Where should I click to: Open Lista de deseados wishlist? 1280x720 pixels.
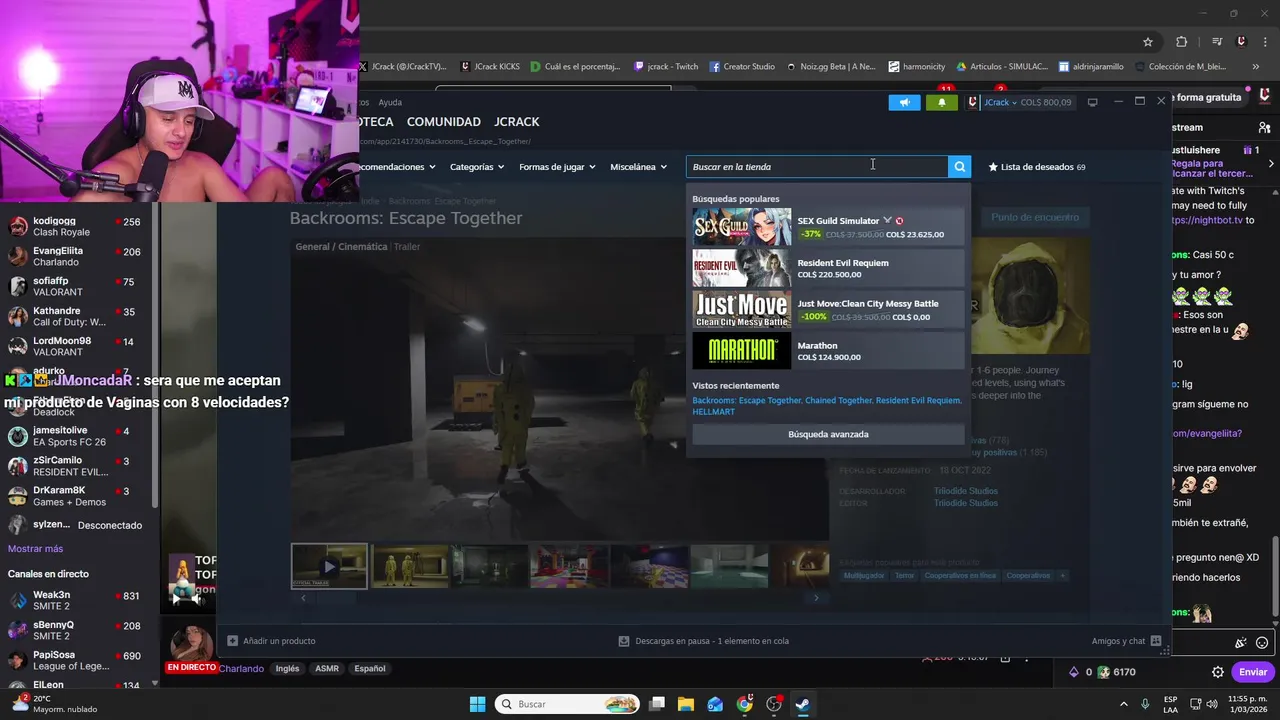pyautogui.click(x=1037, y=167)
